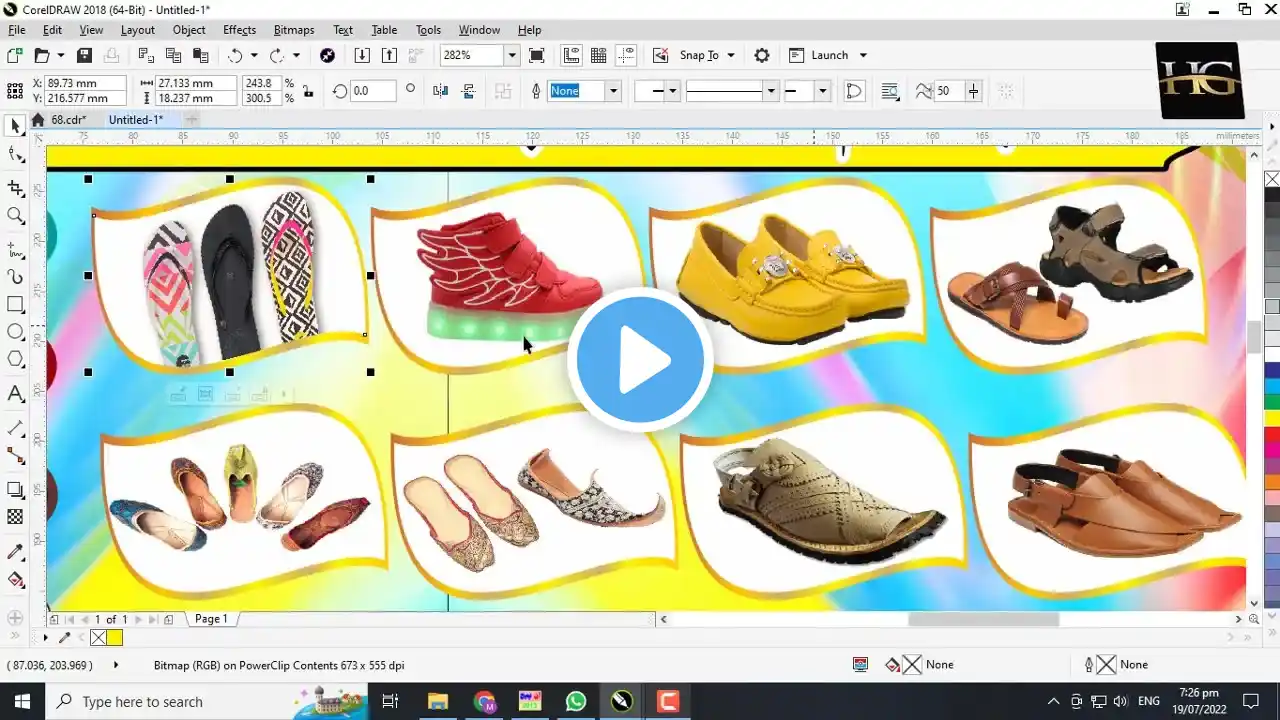The height and width of the screenshot is (720, 1280).
Task: Activate the Zoom tool
Action: tap(14, 215)
